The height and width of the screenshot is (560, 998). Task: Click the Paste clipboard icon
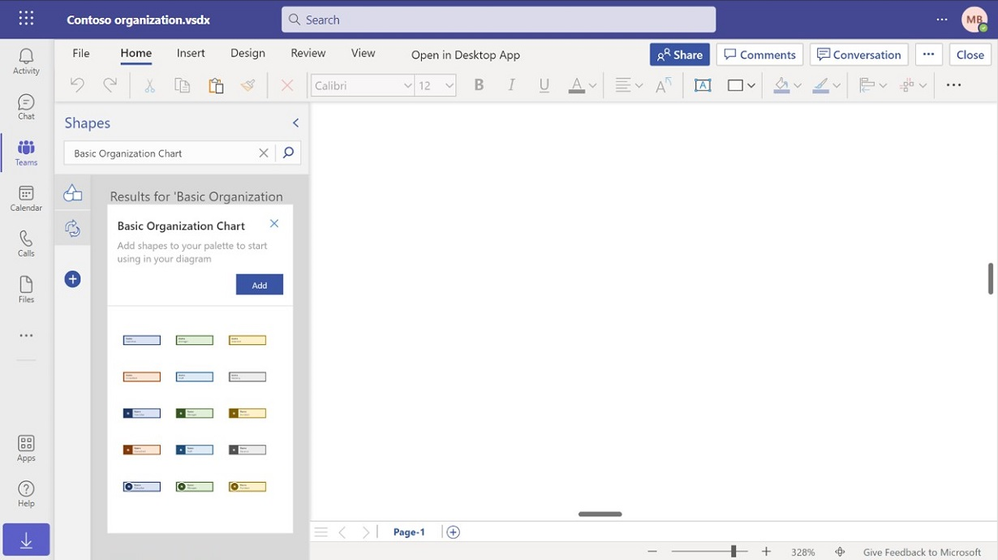(216, 85)
